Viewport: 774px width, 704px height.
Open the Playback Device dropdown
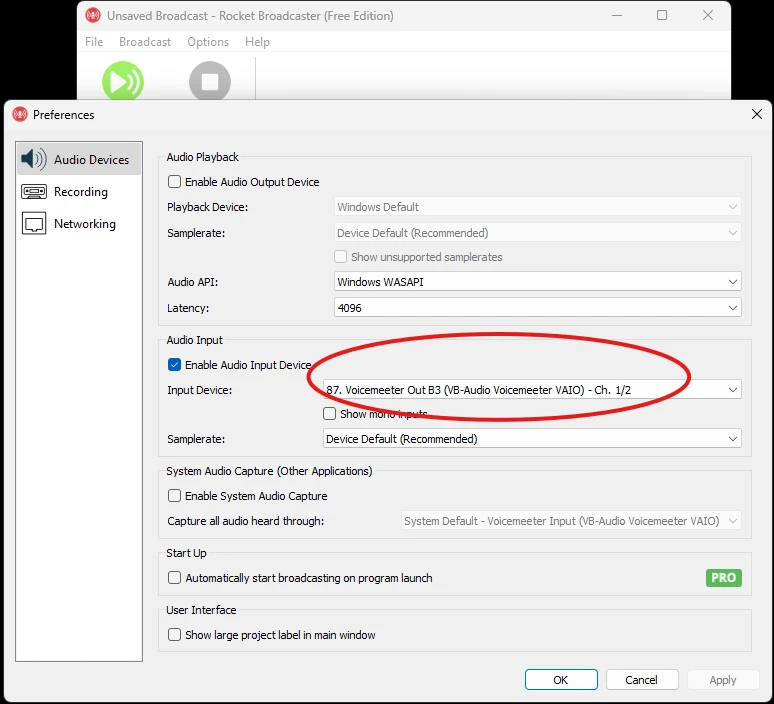[537, 206]
